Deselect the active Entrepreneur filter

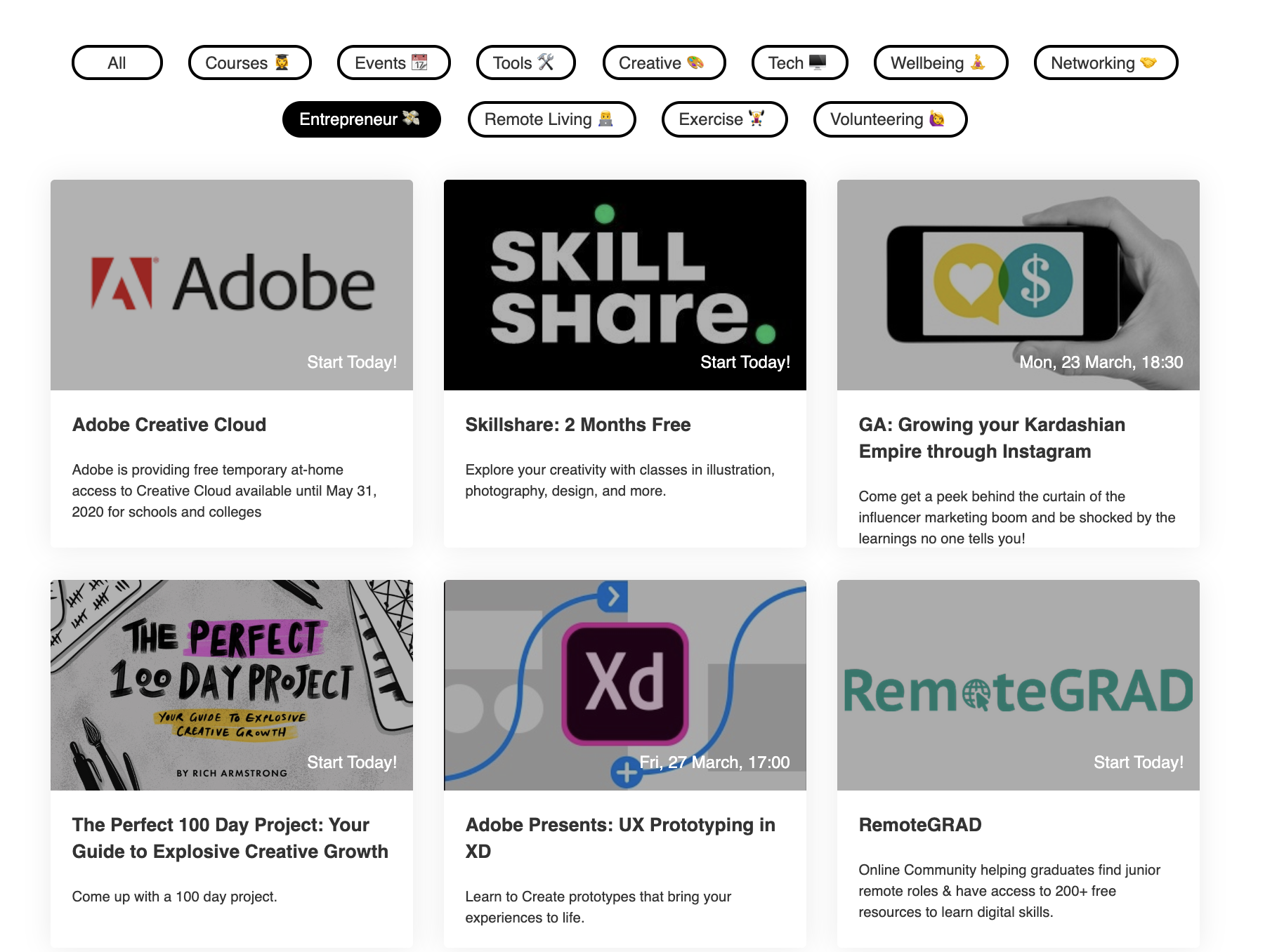click(x=361, y=119)
